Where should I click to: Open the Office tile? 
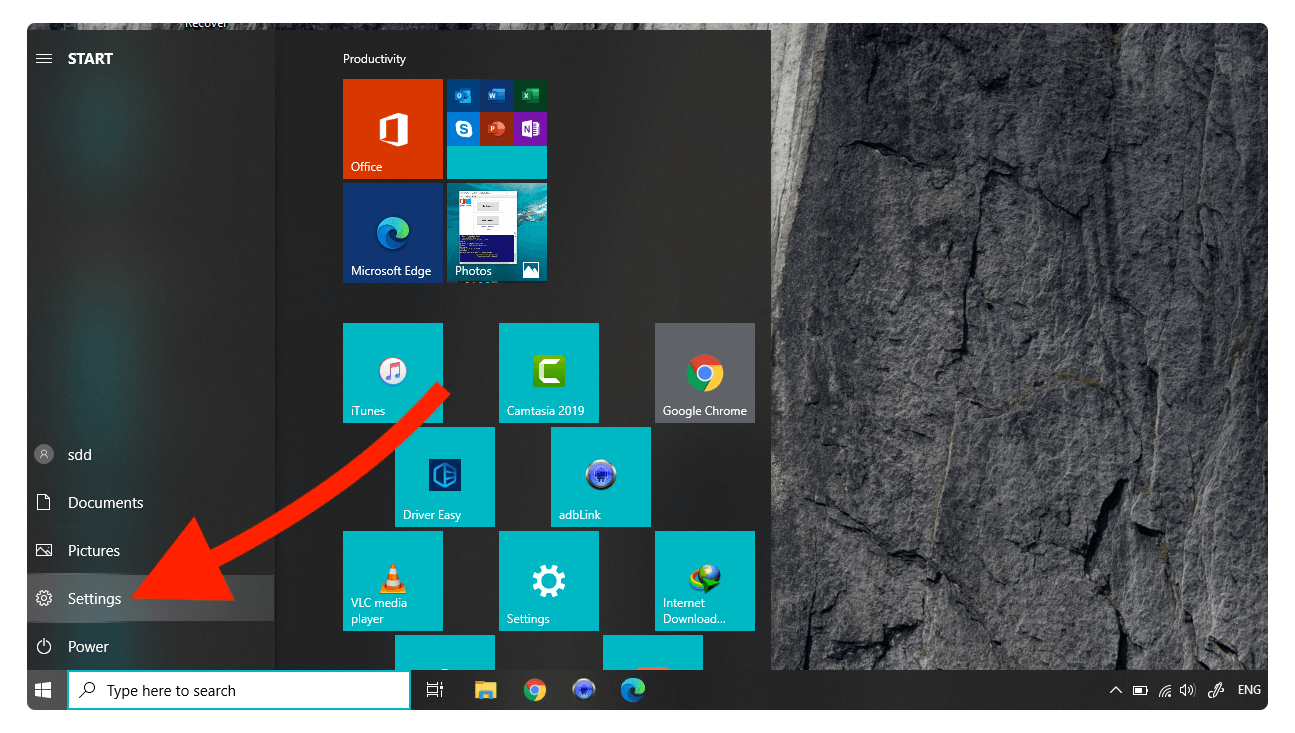[x=392, y=129]
